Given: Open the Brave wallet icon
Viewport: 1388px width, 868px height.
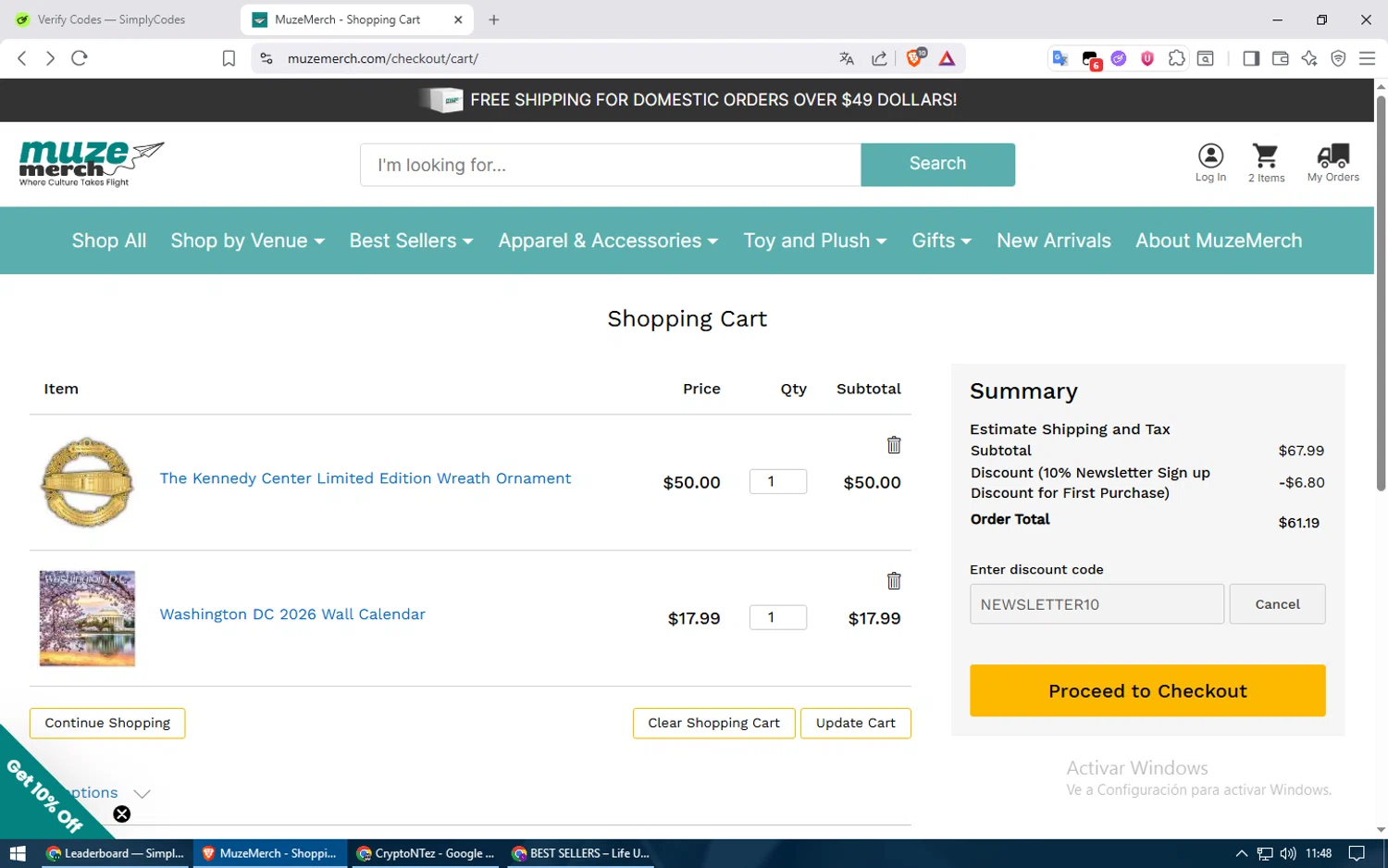Looking at the screenshot, I should (1281, 58).
